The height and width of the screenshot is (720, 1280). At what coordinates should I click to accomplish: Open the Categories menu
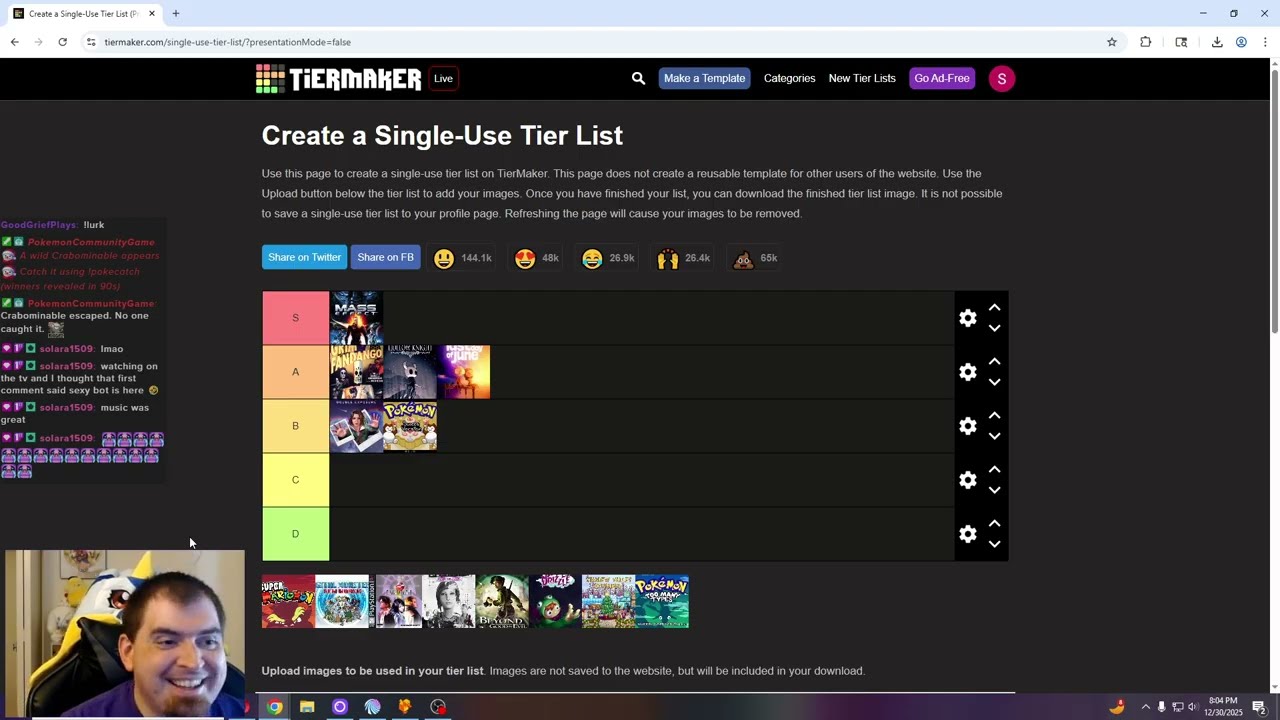(789, 78)
